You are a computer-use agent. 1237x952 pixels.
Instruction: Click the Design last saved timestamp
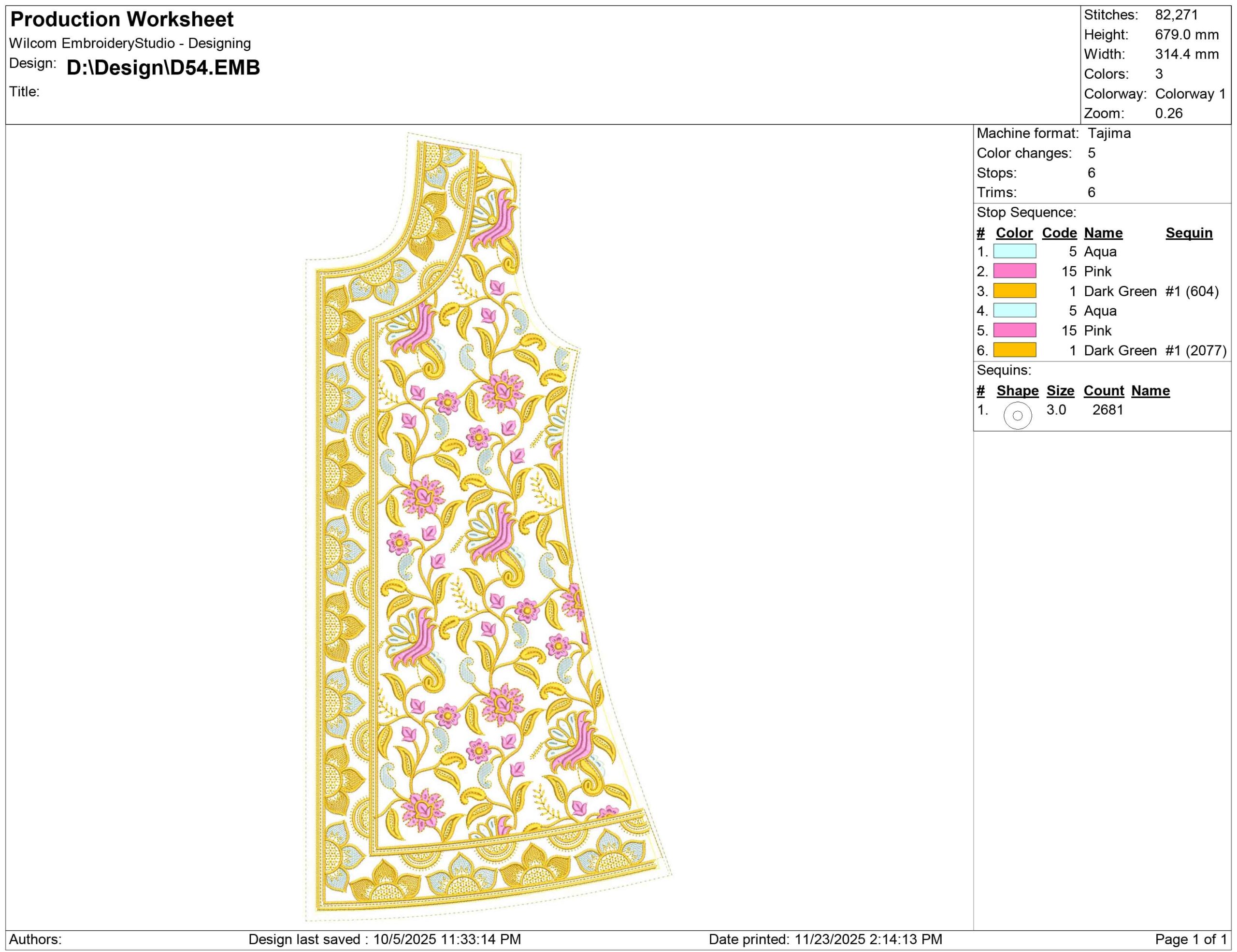coord(385,939)
